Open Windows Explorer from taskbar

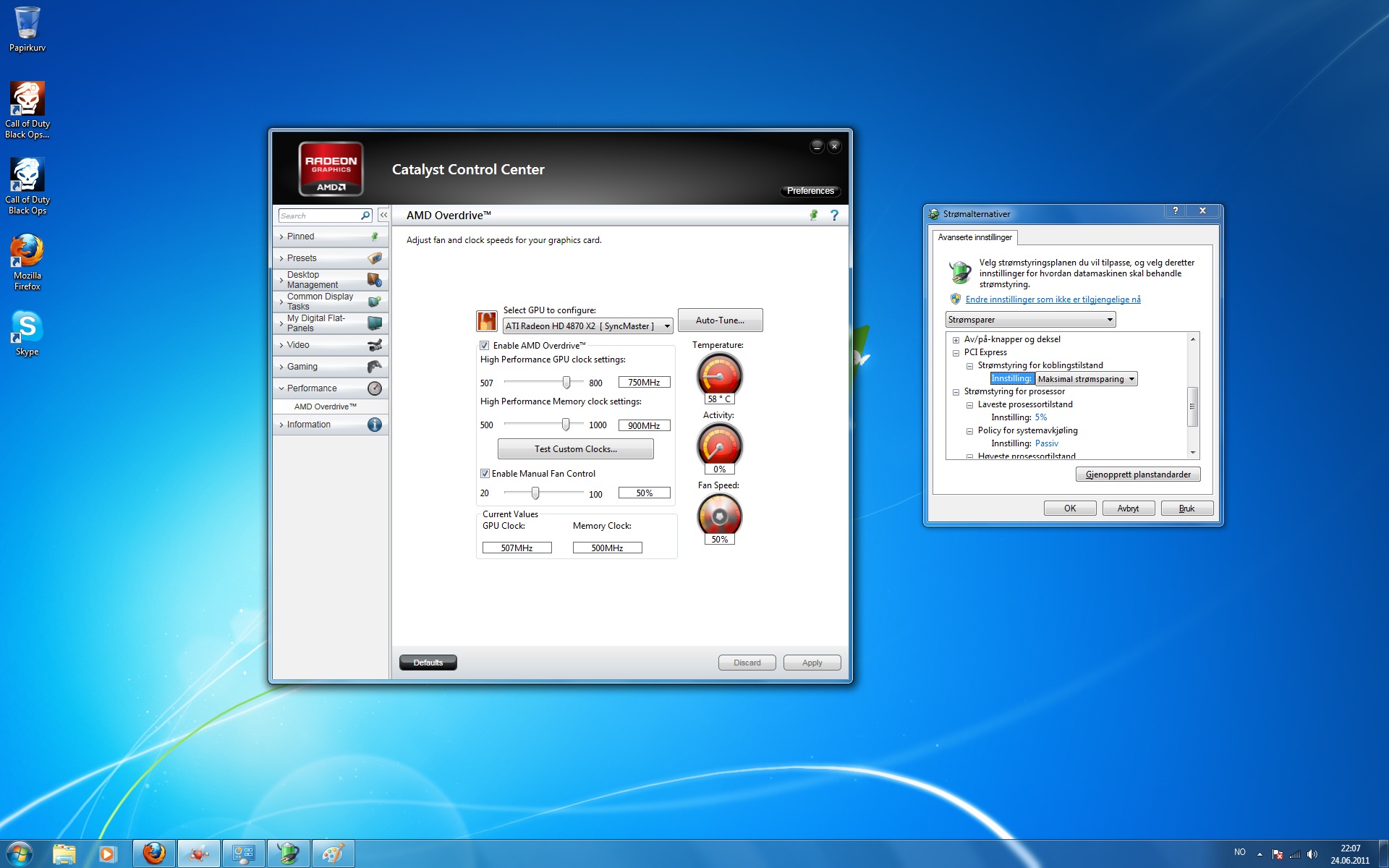[x=64, y=854]
